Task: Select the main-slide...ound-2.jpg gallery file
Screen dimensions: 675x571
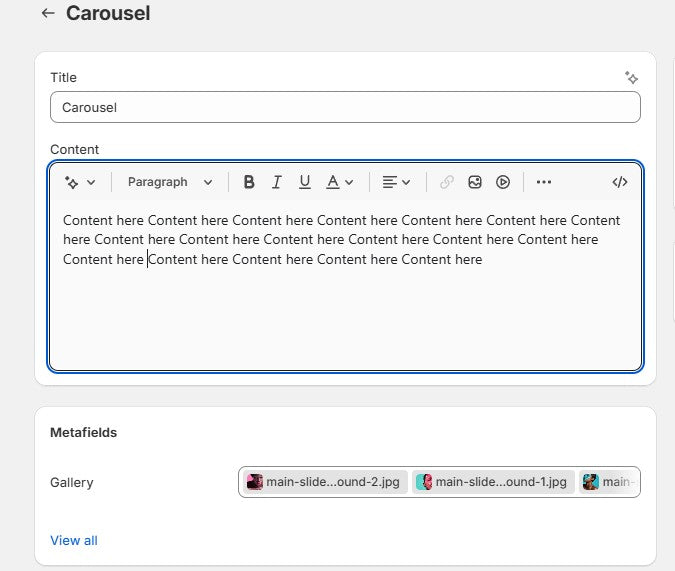Action: (x=324, y=482)
